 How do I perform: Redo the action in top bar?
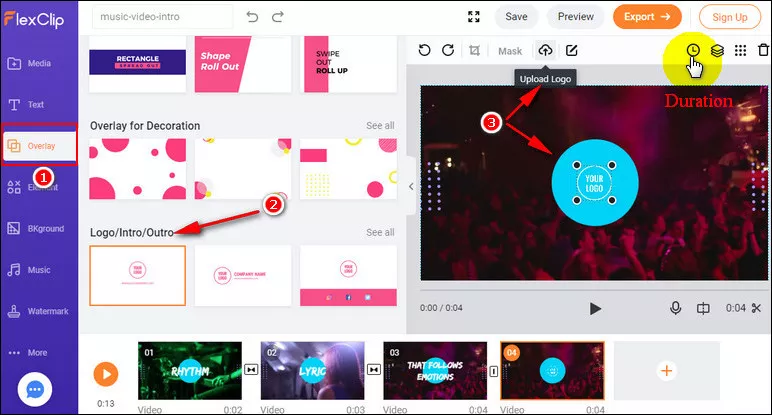tap(278, 17)
